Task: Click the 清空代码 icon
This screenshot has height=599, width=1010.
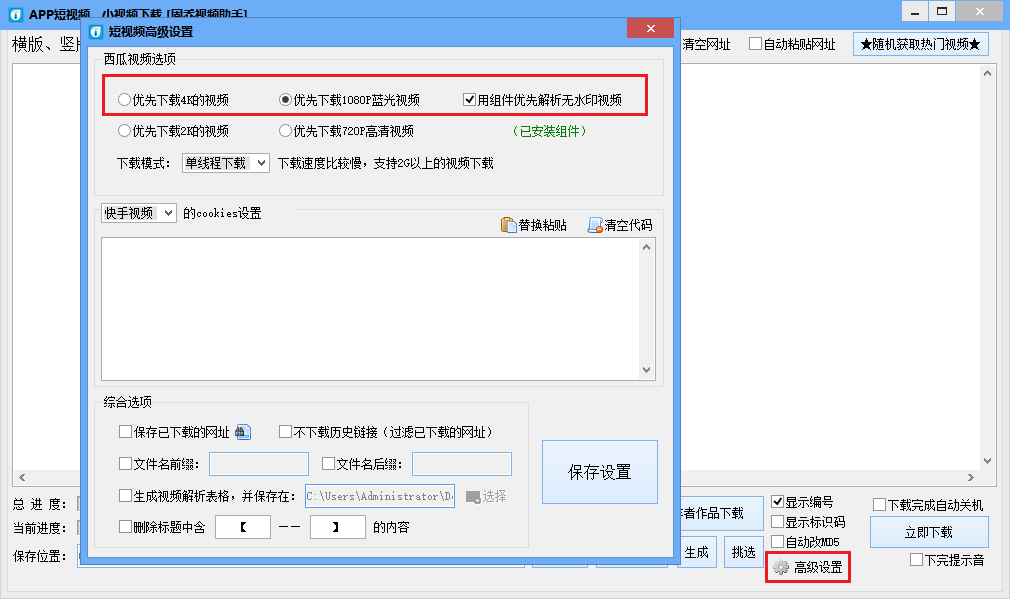Action: [595, 225]
